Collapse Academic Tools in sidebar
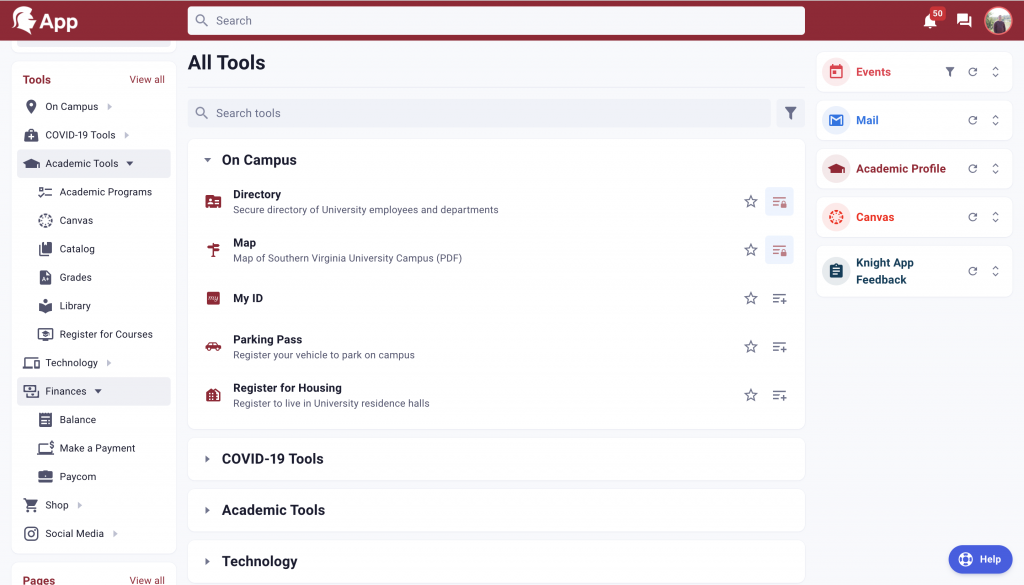Viewport: 1024px width, 585px height. [130, 163]
